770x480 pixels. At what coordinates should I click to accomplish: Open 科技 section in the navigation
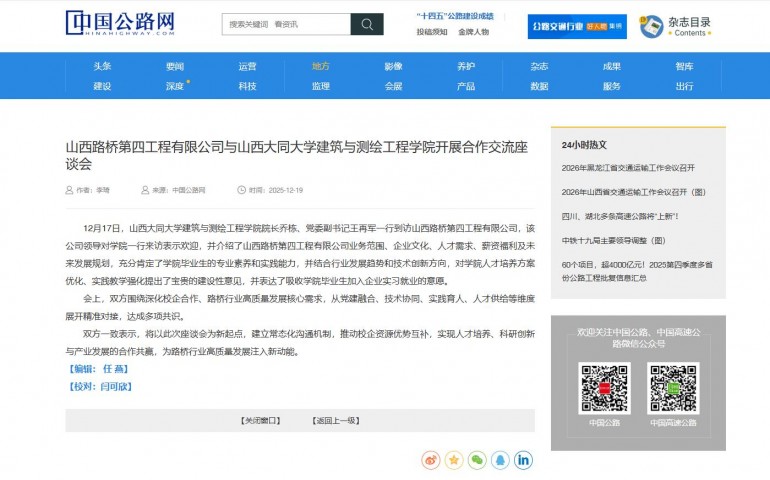click(247, 86)
